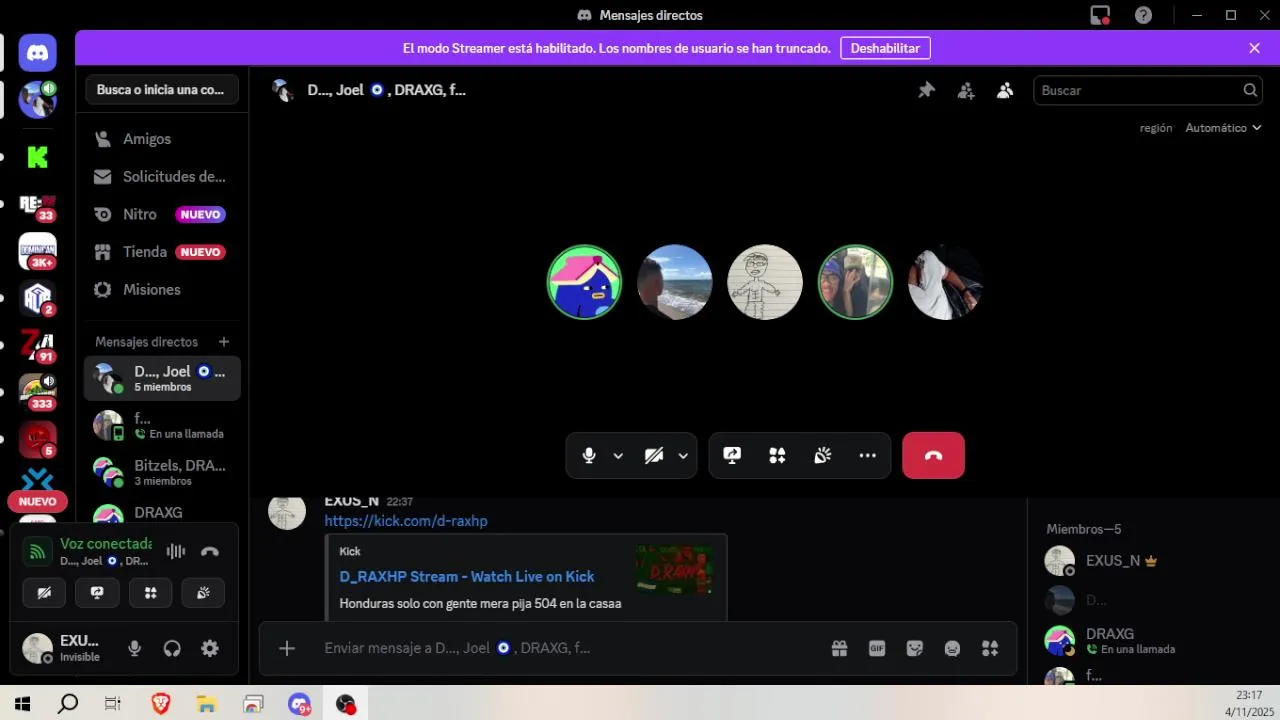Focus the Enviar mensaje text box

pos(570,649)
